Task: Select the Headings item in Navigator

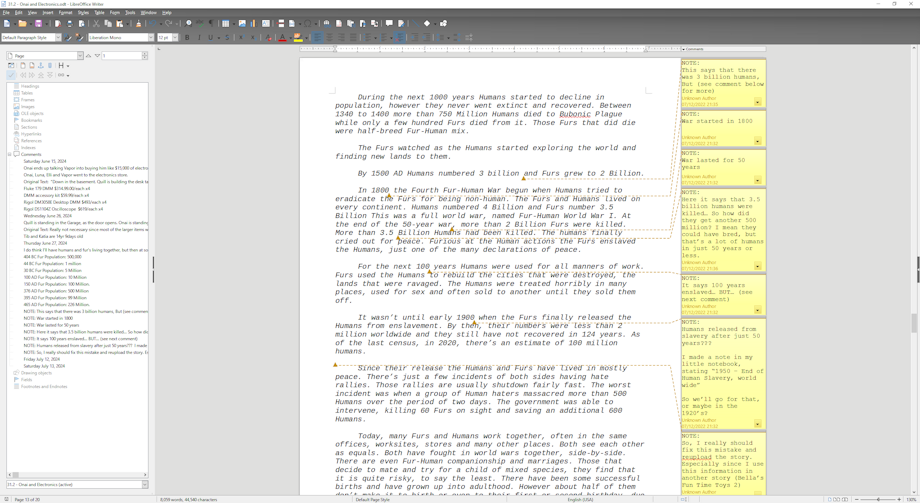Action: [30, 86]
